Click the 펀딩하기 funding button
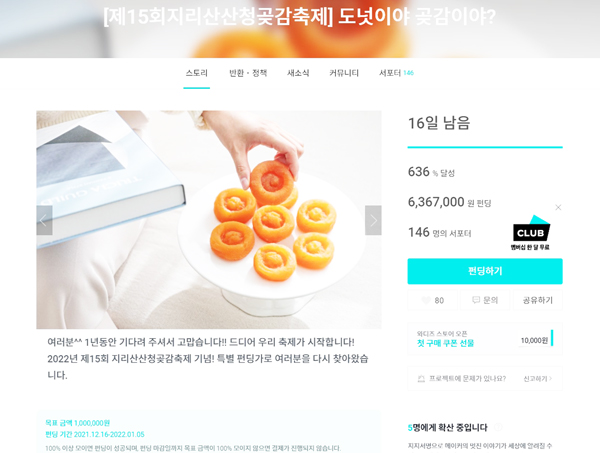Viewport: 600px width, 453px height. coord(485,271)
